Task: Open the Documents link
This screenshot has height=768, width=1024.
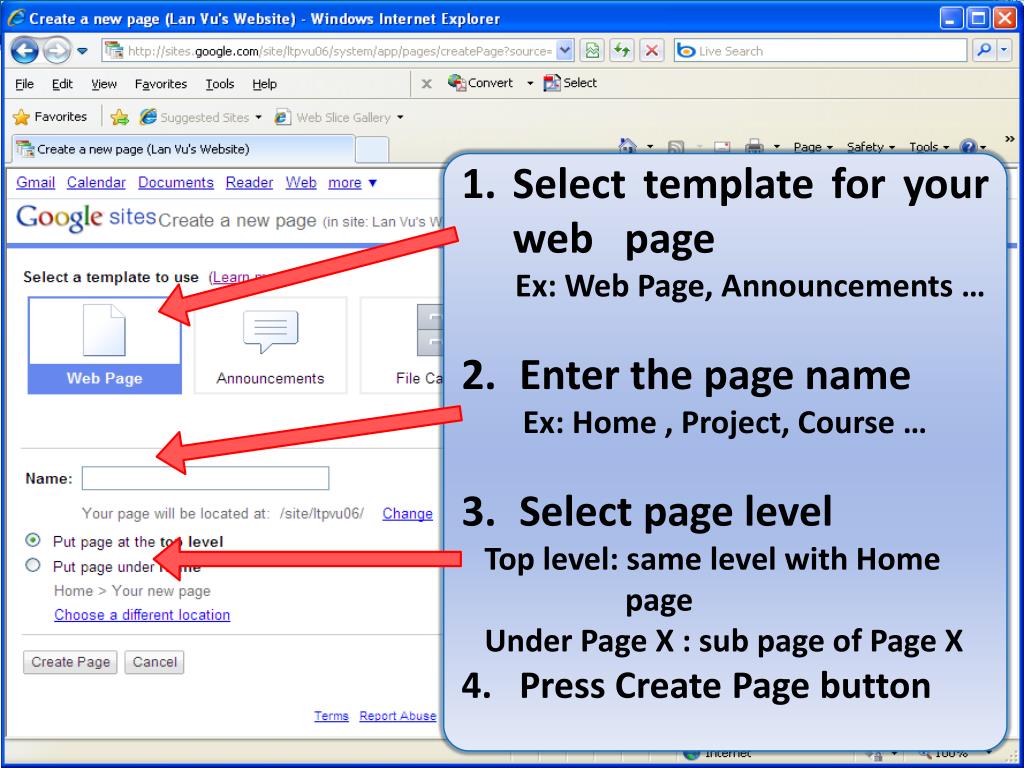Action: tap(176, 182)
